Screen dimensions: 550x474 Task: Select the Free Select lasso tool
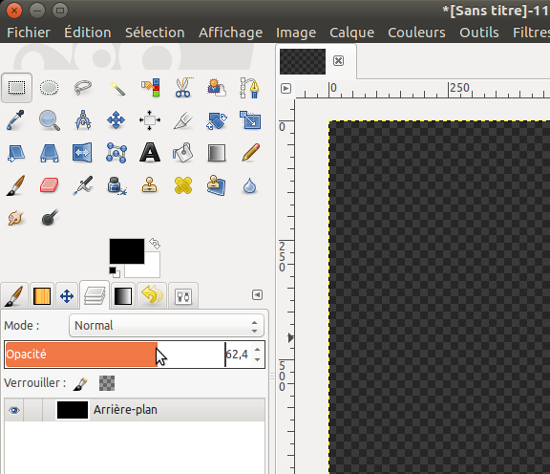82,87
